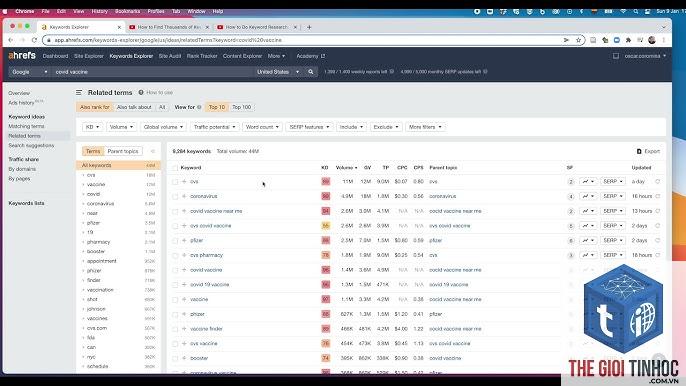Click refresh icon in the coronavirus row
Image resolution: width=686 pixels, height=386 pixels.
coord(658,196)
